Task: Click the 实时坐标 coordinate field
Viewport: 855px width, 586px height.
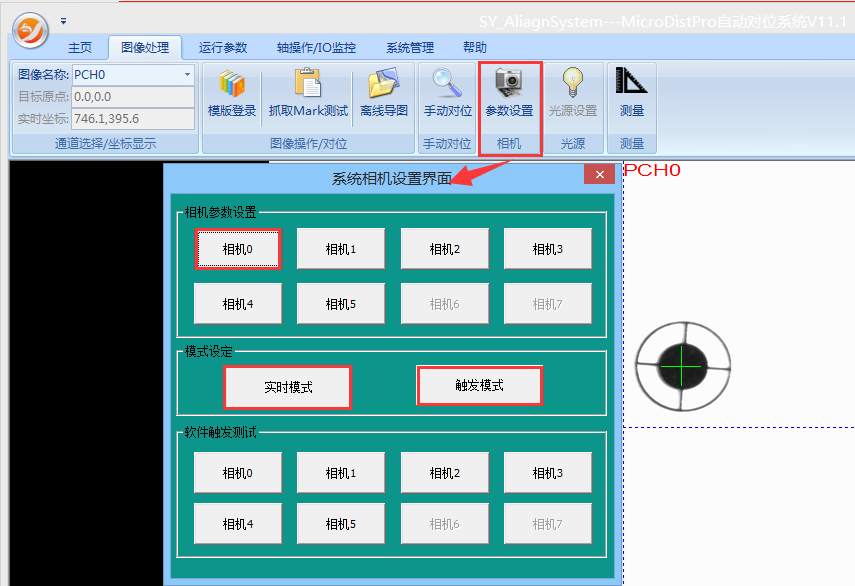Action: (133, 119)
